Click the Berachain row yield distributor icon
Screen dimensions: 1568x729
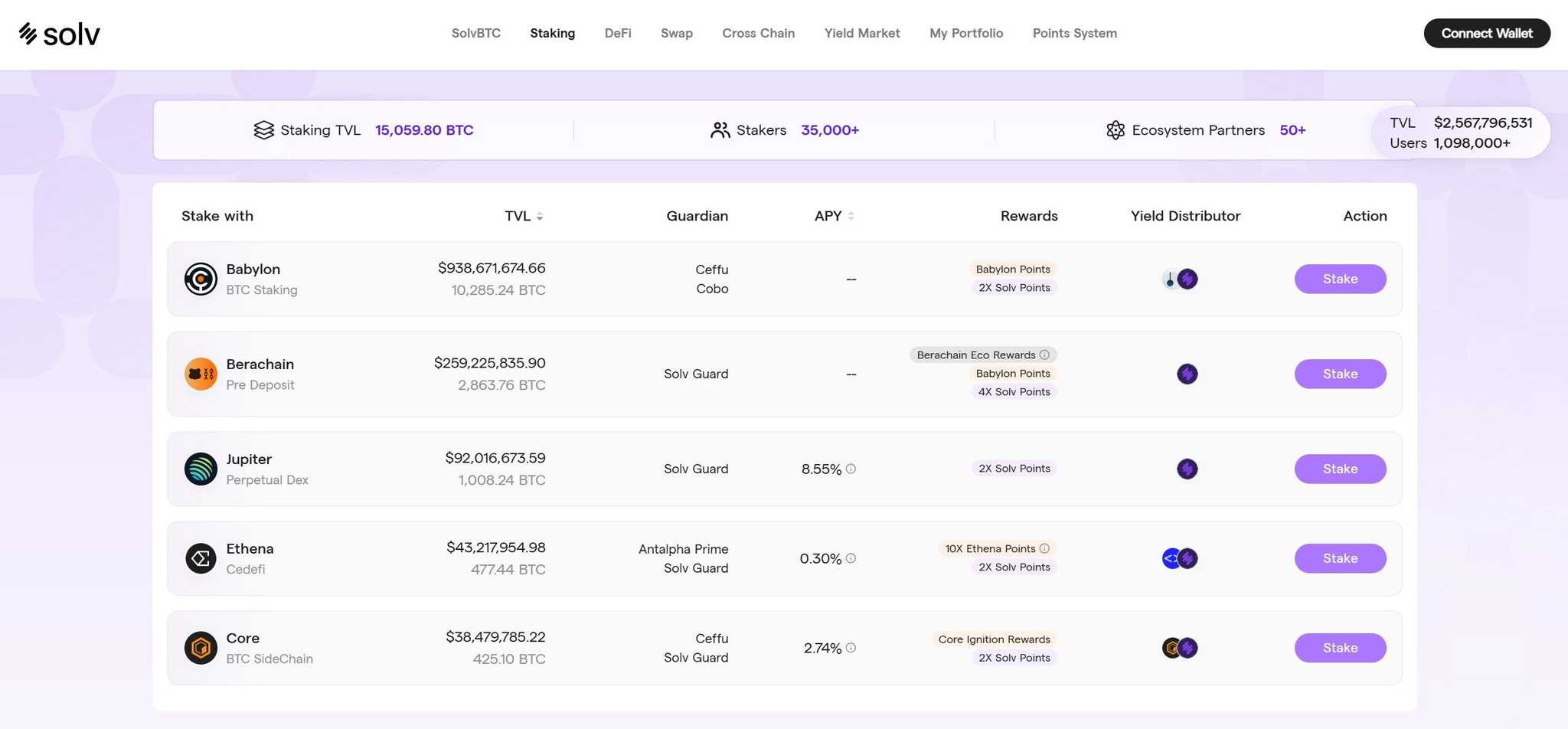[1187, 374]
